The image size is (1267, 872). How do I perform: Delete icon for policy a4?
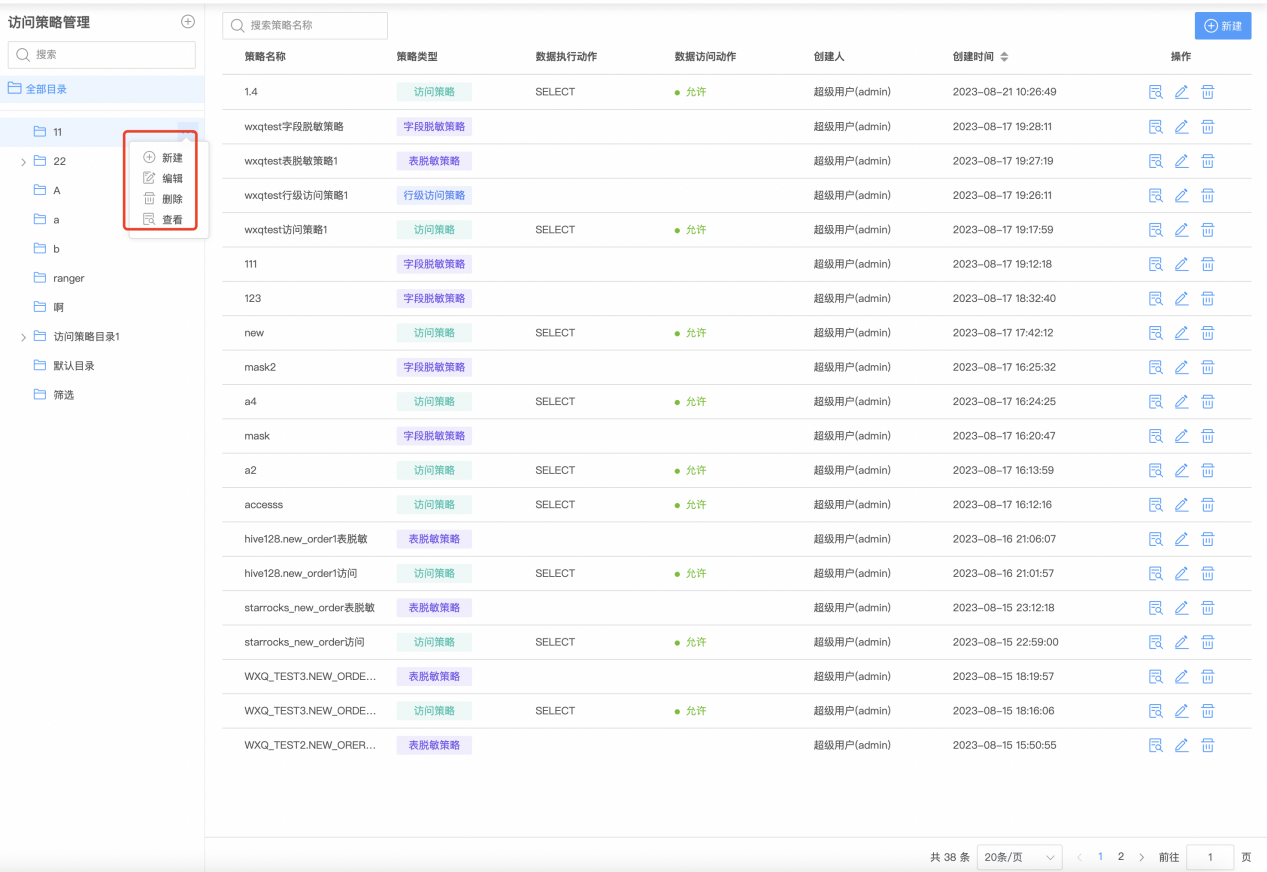click(x=1207, y=401)
